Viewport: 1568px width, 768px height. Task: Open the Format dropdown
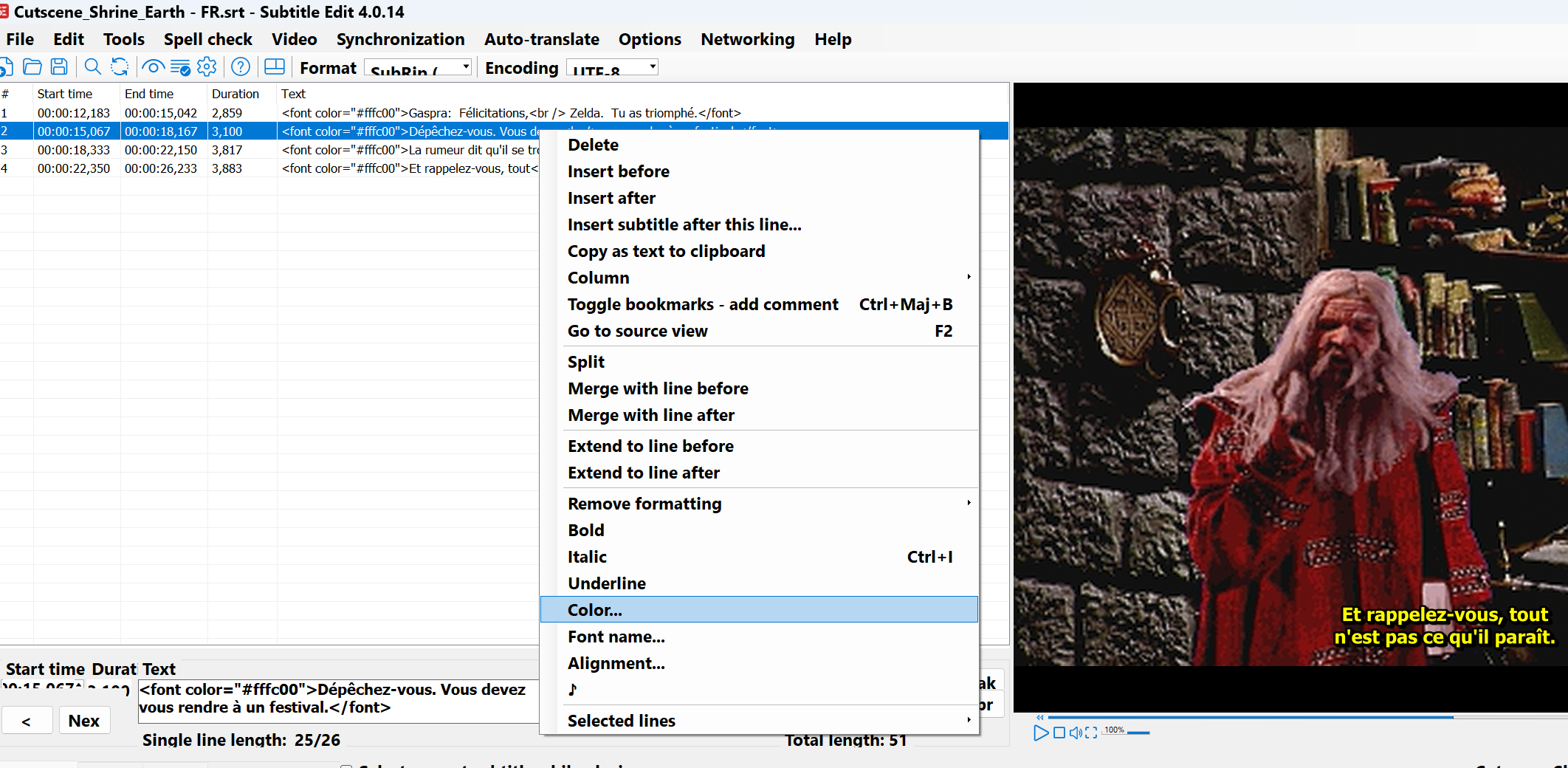418,67
